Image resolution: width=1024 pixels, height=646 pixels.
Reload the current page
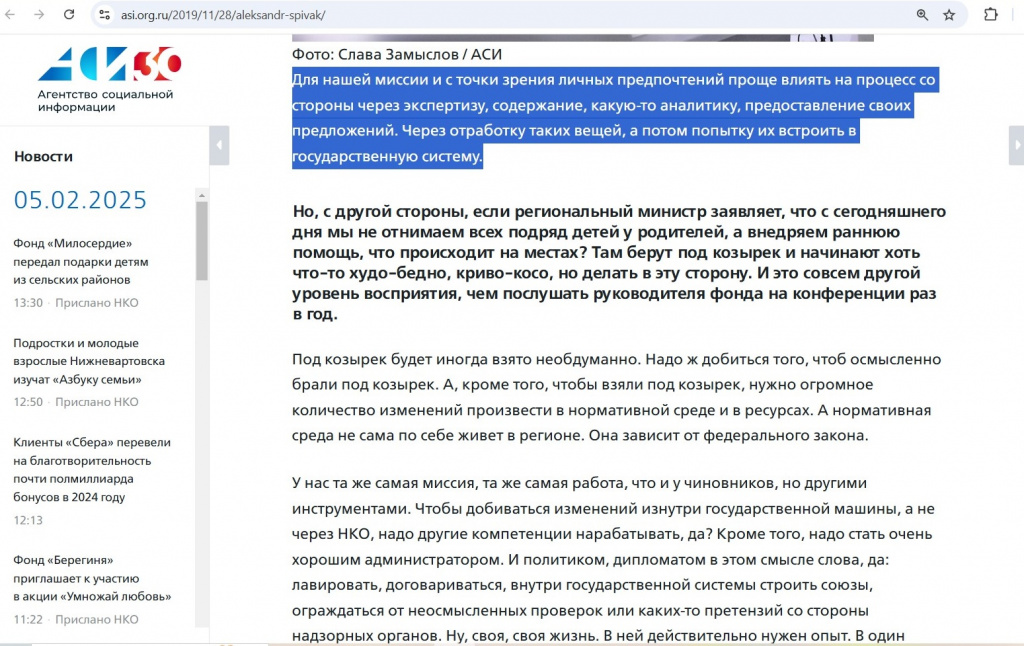point(68,15)
